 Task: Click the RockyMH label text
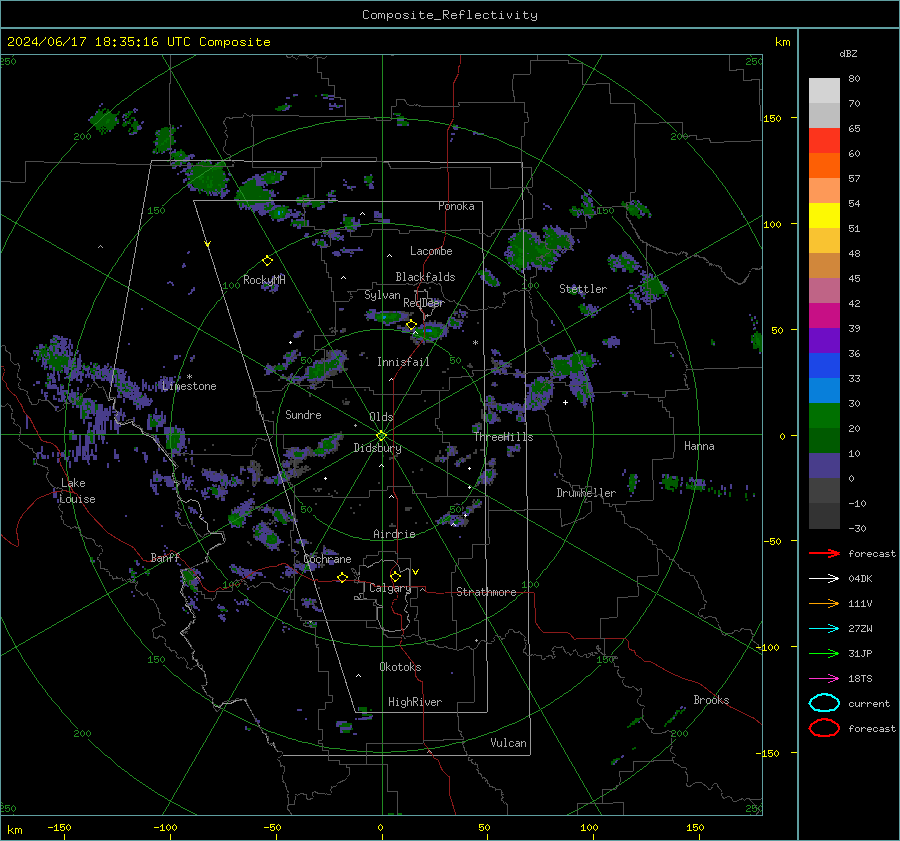pyautogui.click(x=264, y=280)
